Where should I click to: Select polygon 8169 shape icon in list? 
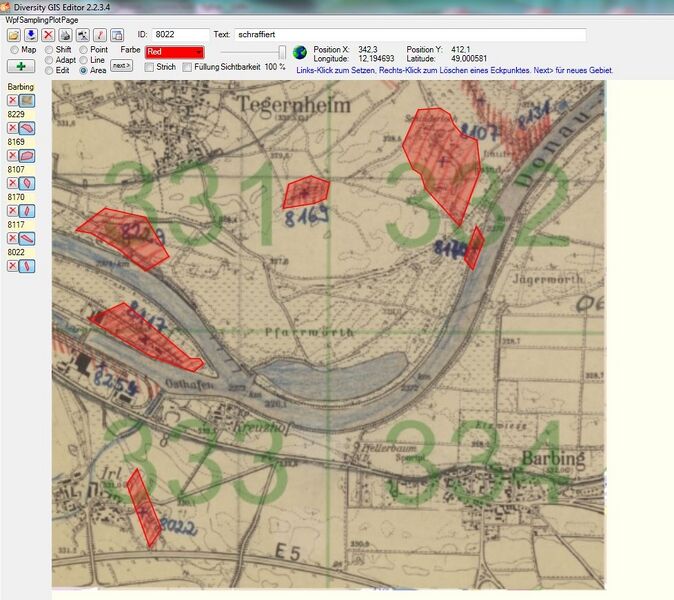[27, 156]
